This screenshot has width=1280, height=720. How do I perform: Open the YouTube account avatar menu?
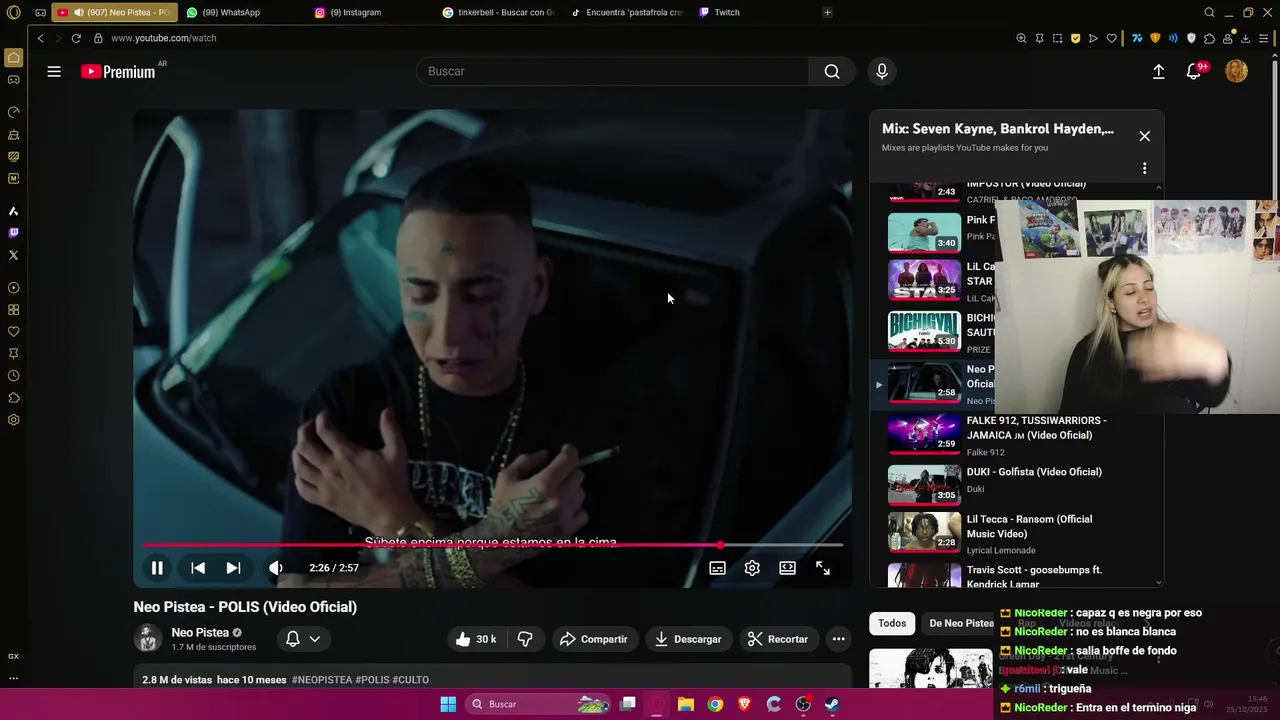[x=1237, y=71]
